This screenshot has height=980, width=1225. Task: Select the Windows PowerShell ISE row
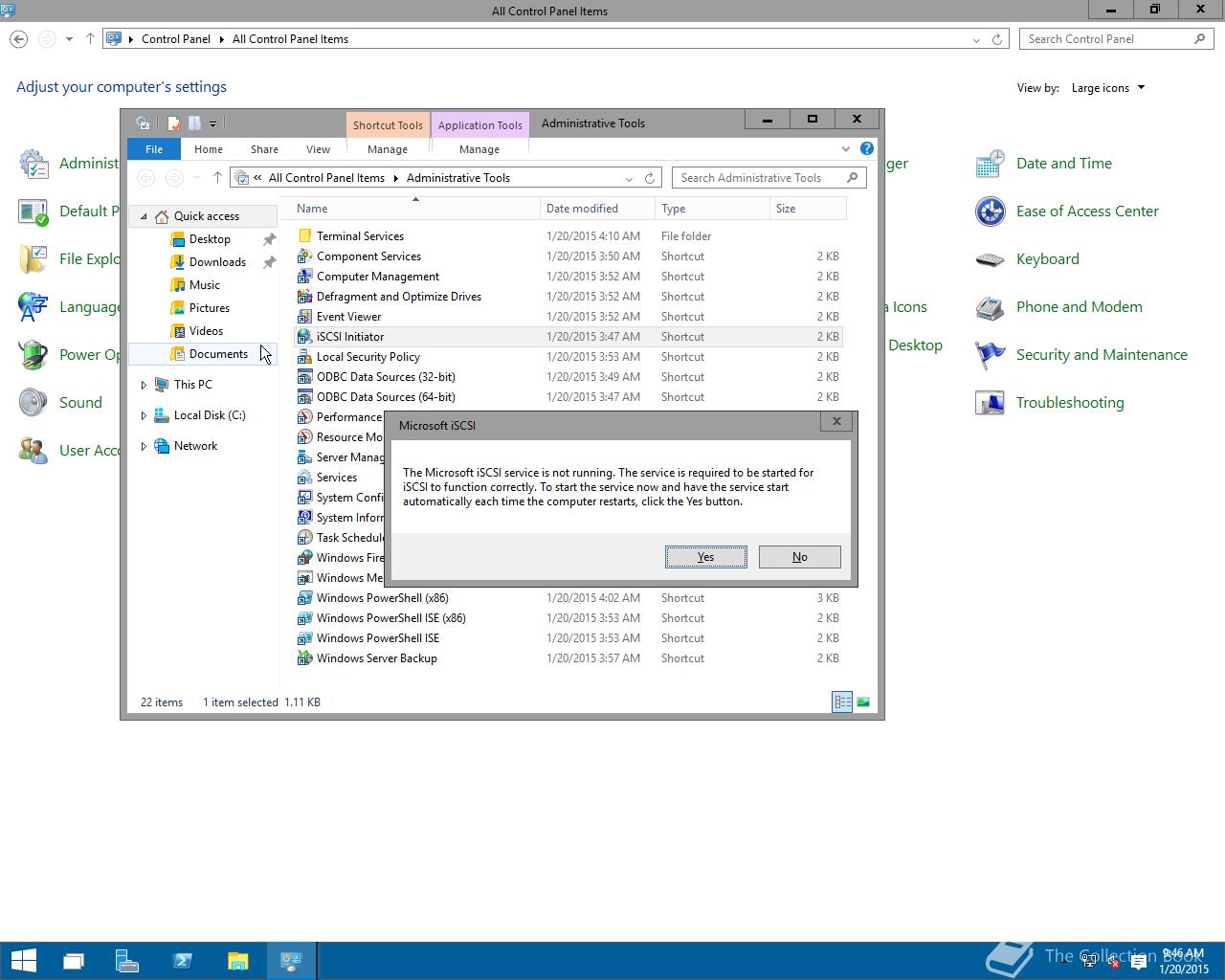568,638
